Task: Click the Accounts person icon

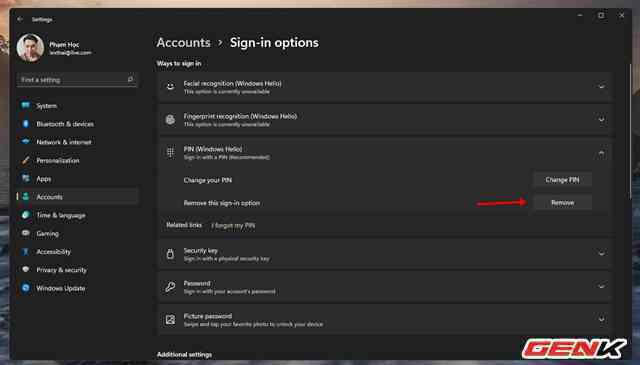Action: tap(26, 196)
